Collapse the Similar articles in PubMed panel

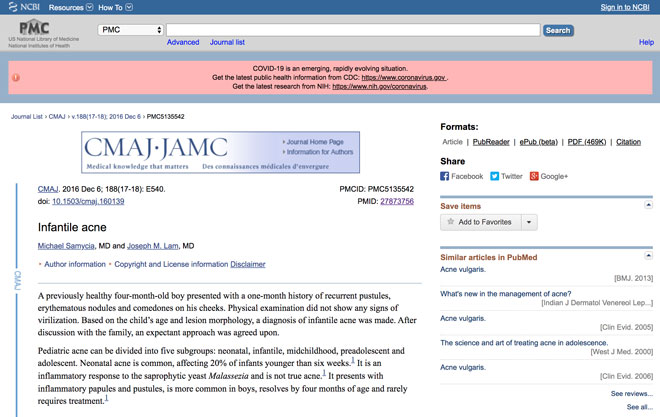pyautogui.click(x=649, y=256)
